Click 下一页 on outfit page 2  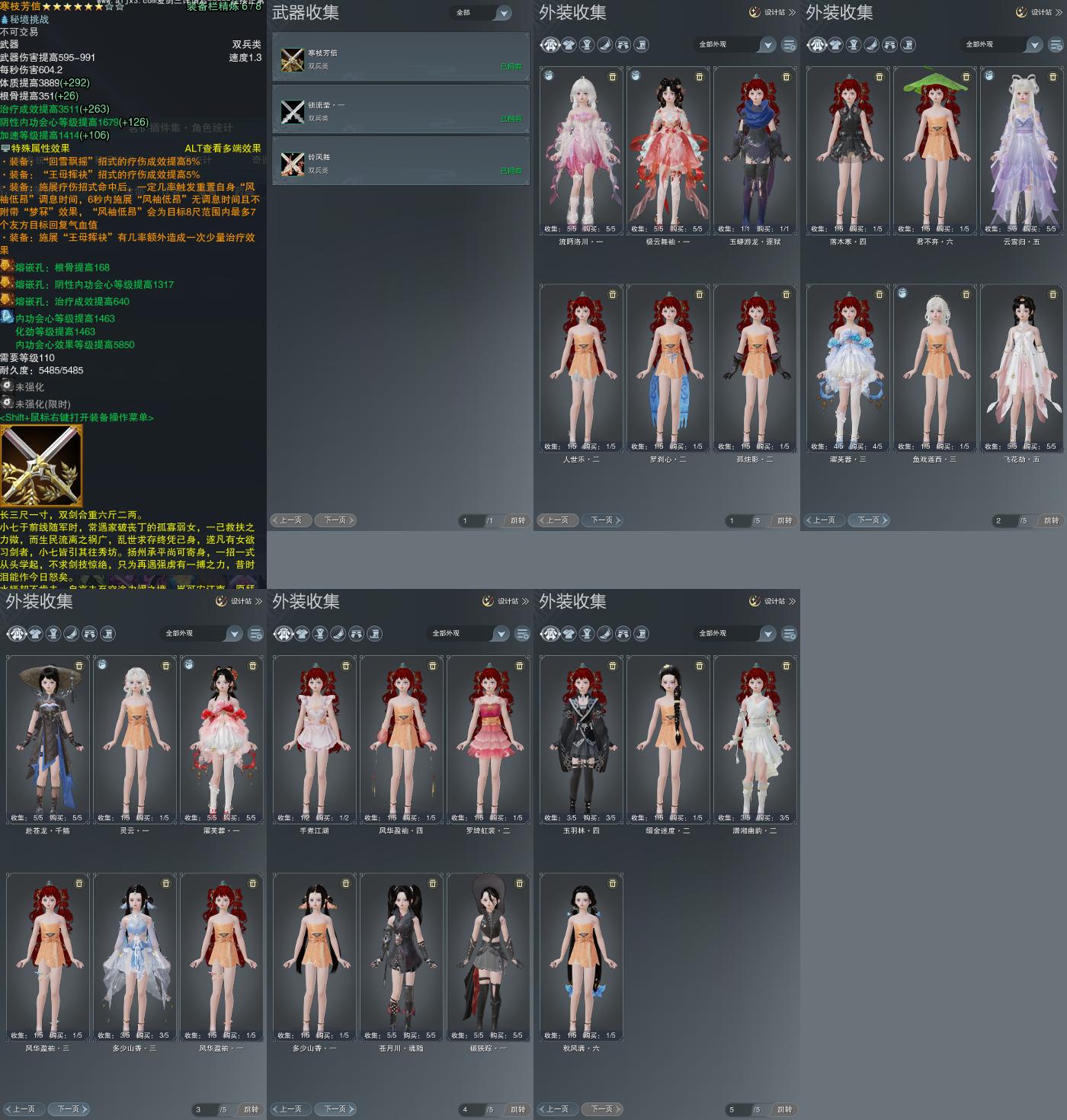pyautogui.click(x=868, y=520)
